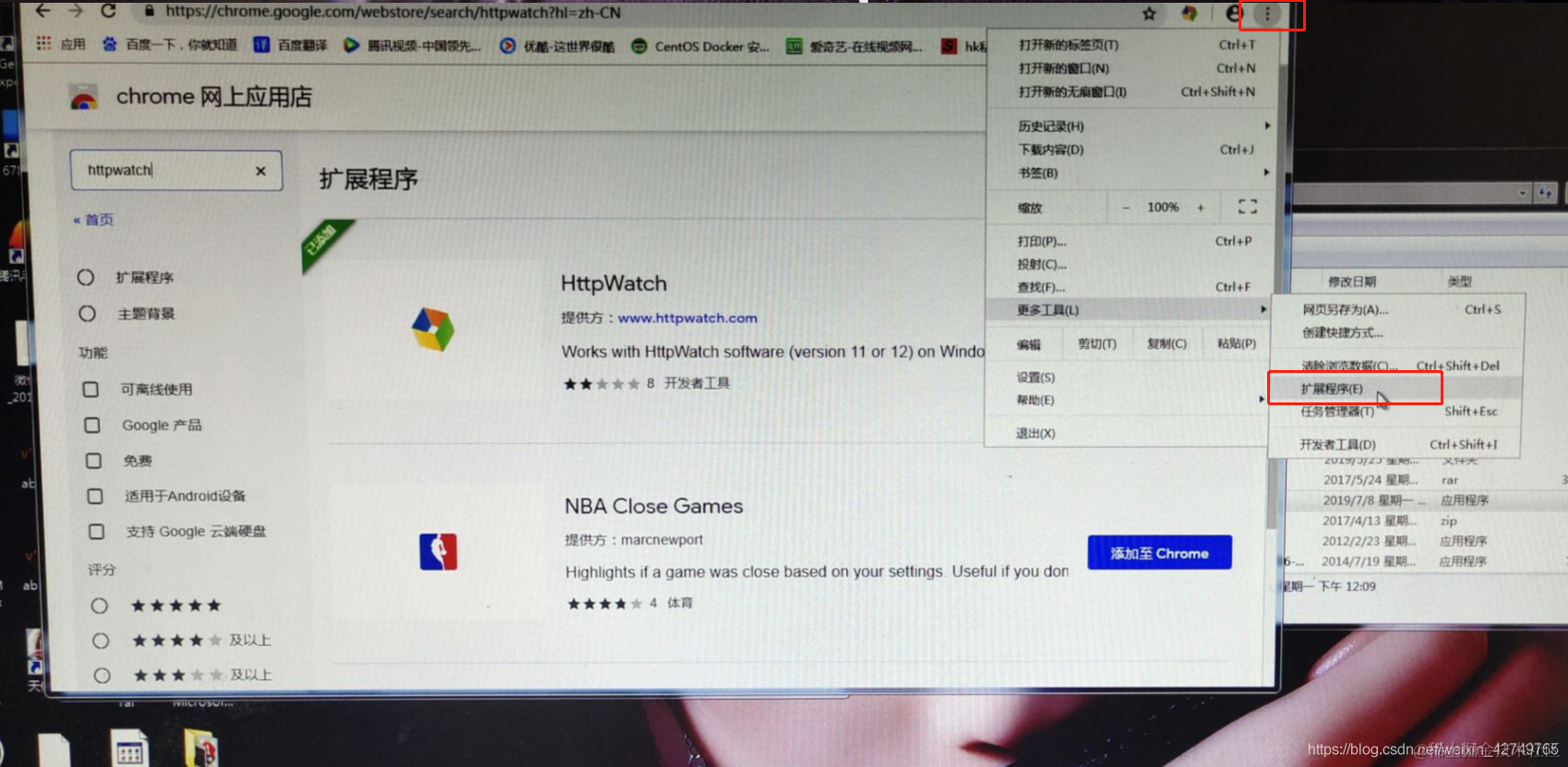Increase zoom with plus button
Viewport: 1568px width, 767px height.
(x=1201, y=208)
